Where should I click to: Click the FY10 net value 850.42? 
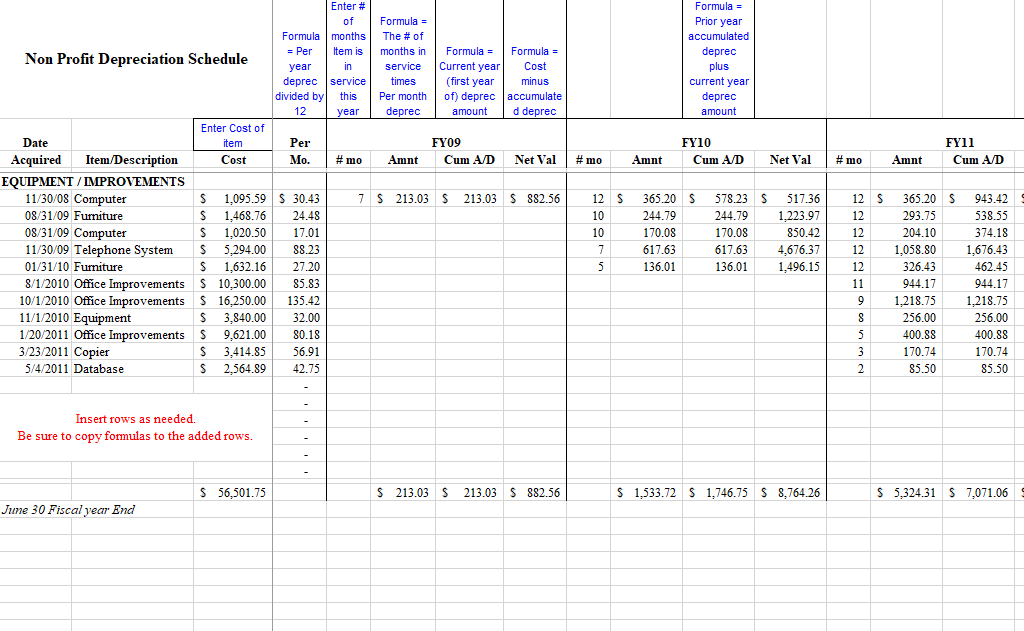click(x=803, y=233)
